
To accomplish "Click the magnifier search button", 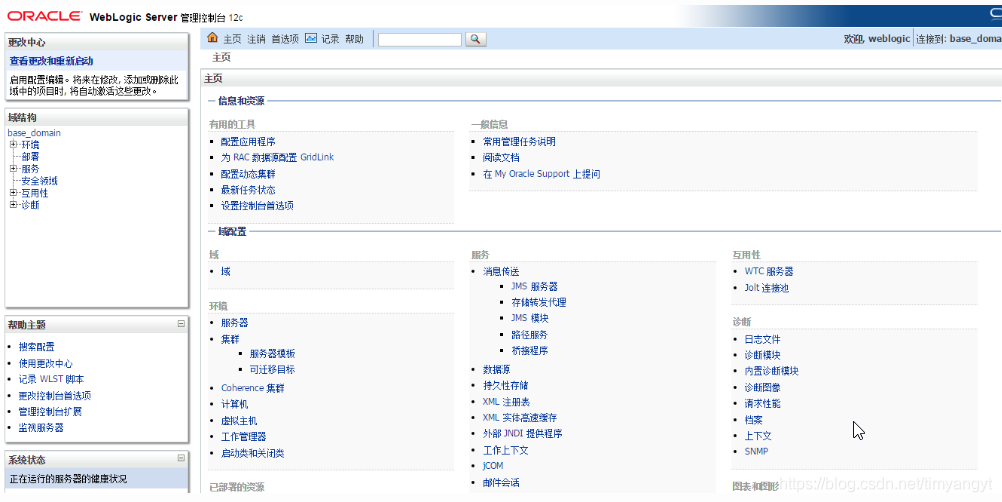I will click(475, 39).
